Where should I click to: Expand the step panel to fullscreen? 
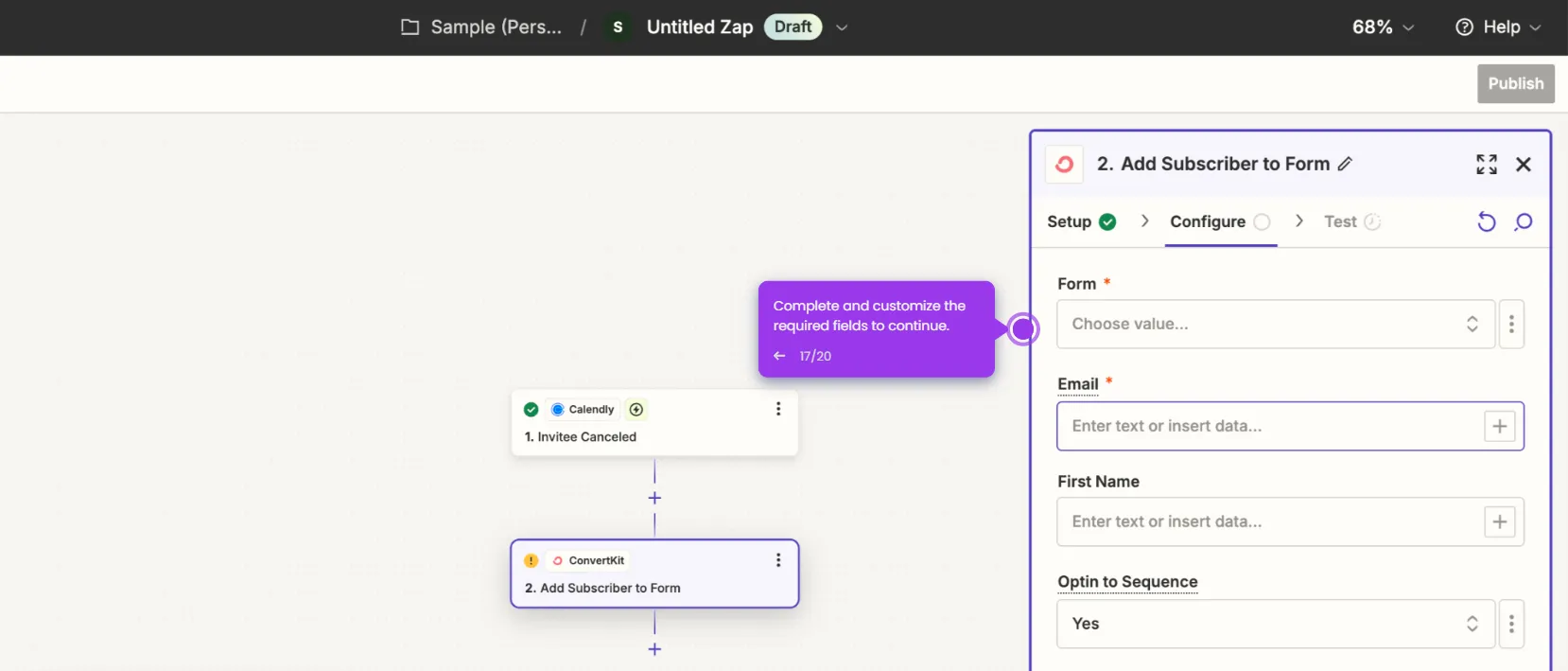pyautogui.click(x=1486, y=165)
